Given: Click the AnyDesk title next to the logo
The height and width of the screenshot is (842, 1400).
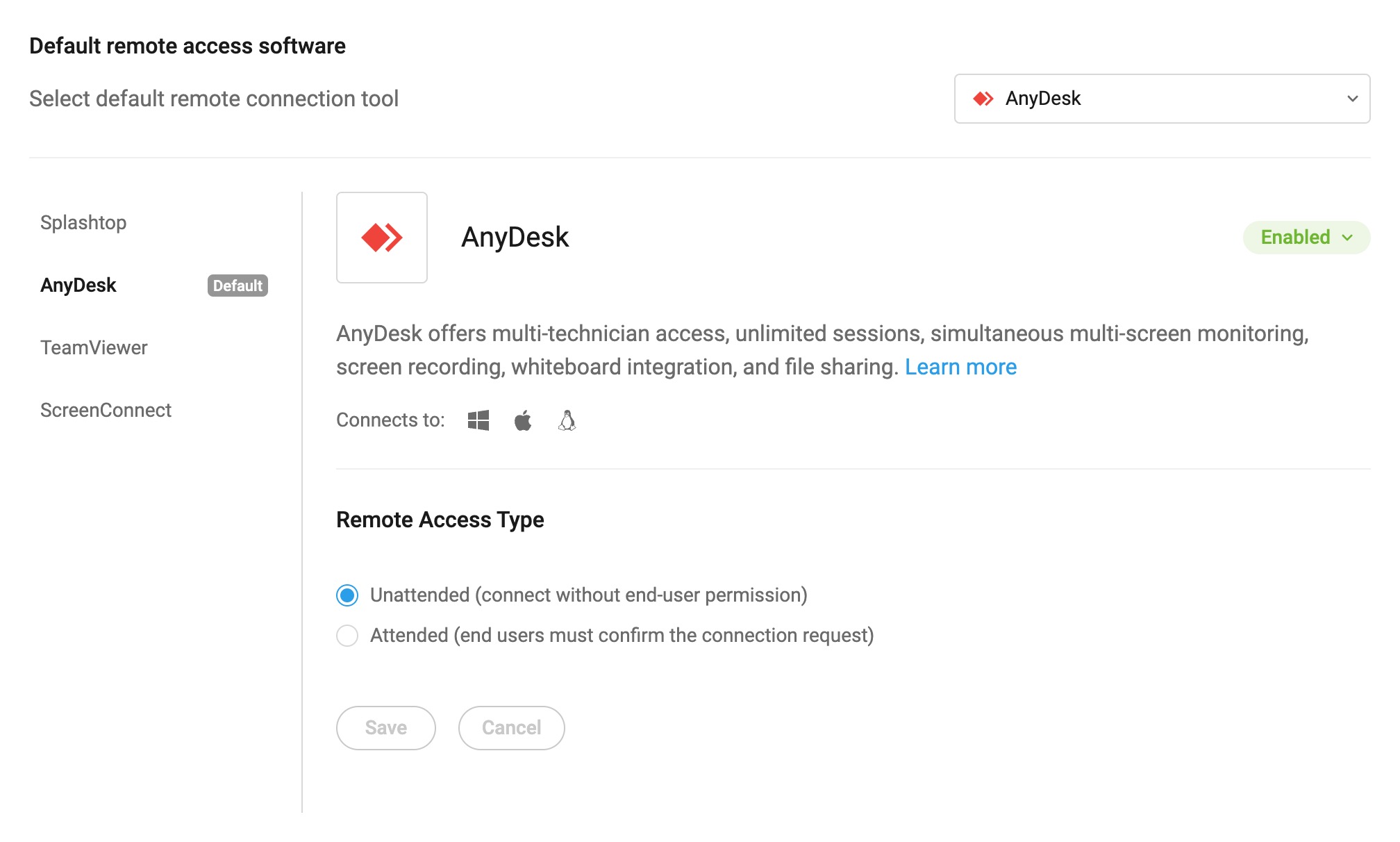Looking at the screenshot, I should pos(515,238).
